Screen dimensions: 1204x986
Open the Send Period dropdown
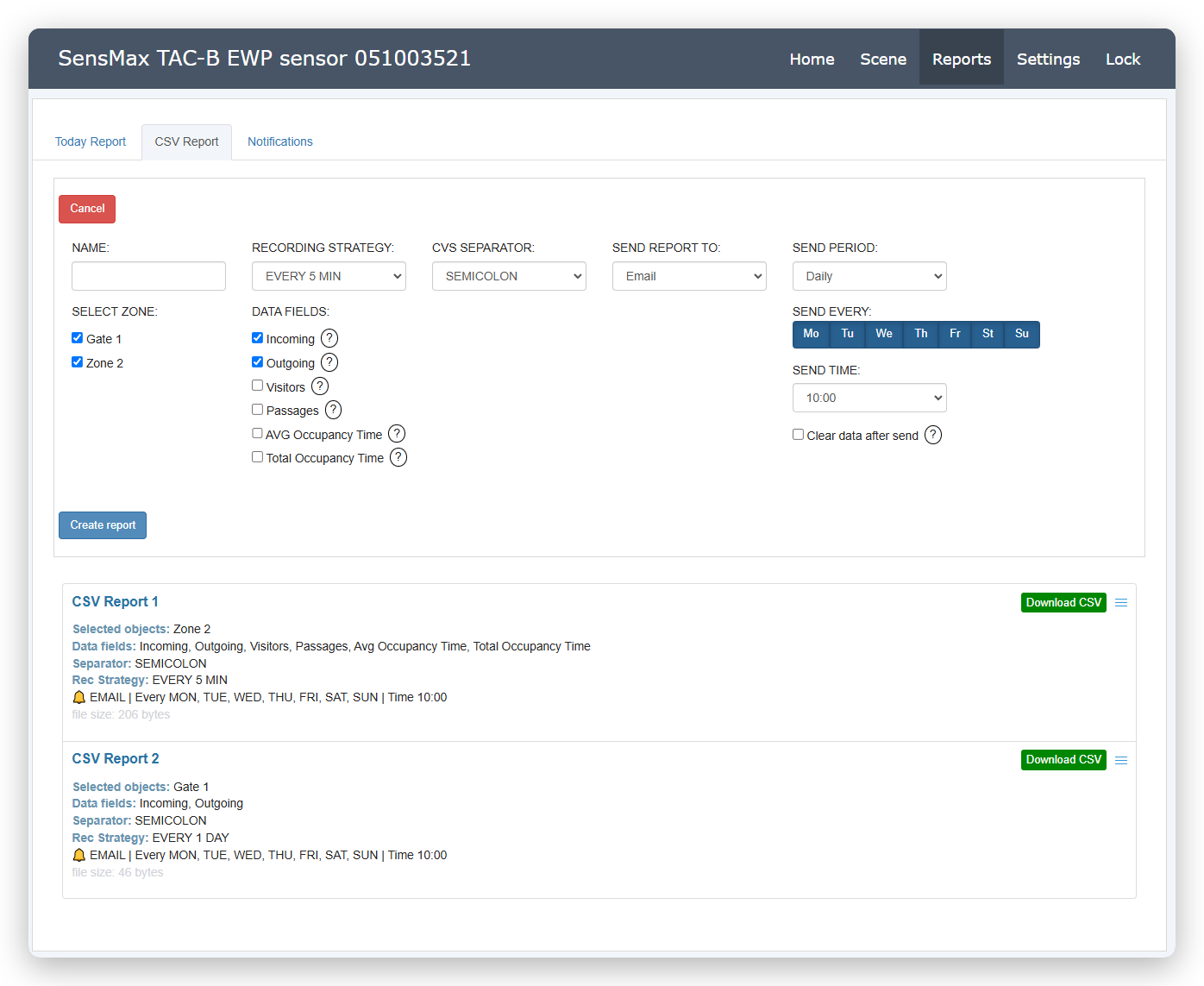click(869, 276)
